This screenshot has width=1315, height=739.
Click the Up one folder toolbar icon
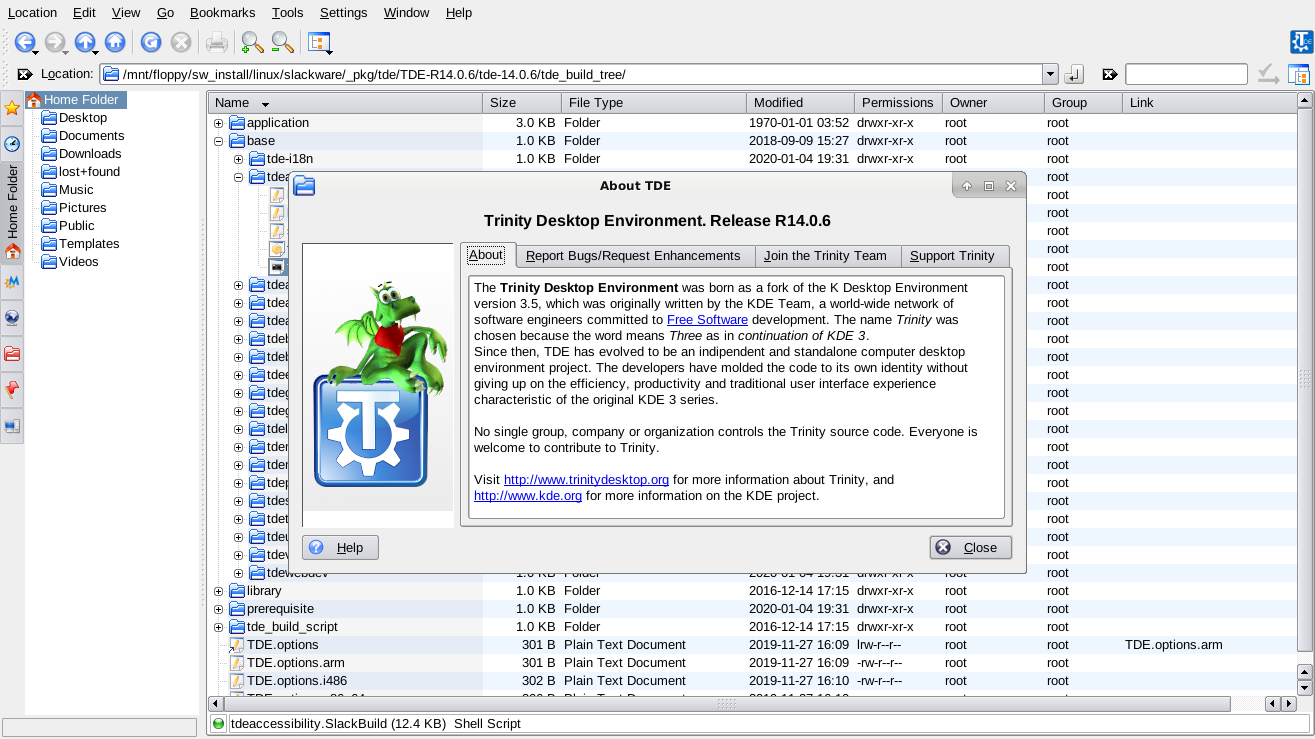[85, 42]
